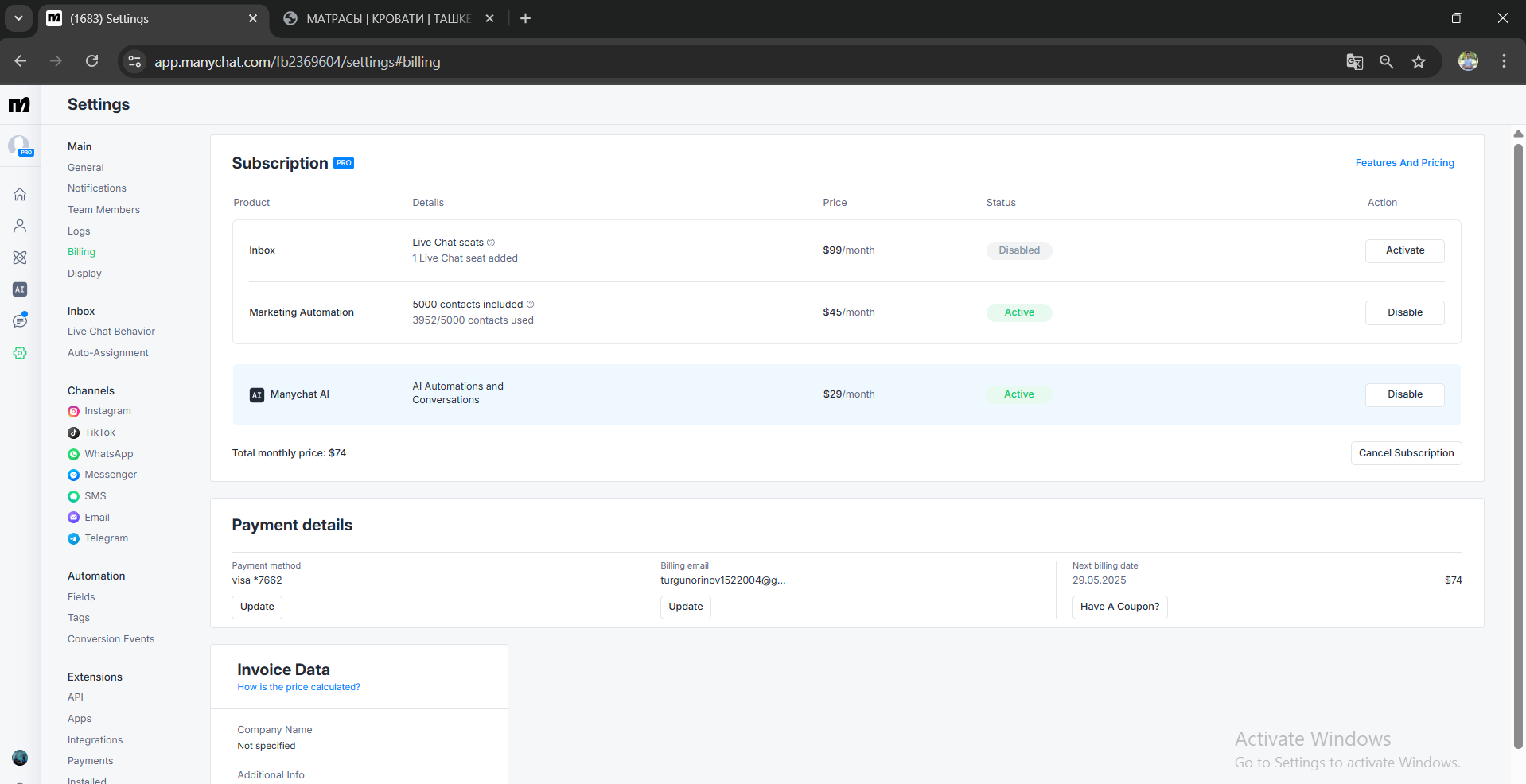Image resolution: width=1526 pixels, height=784 pixels.
Task: Go to Home via sidebar house icon
Action: tap(20, 194)
